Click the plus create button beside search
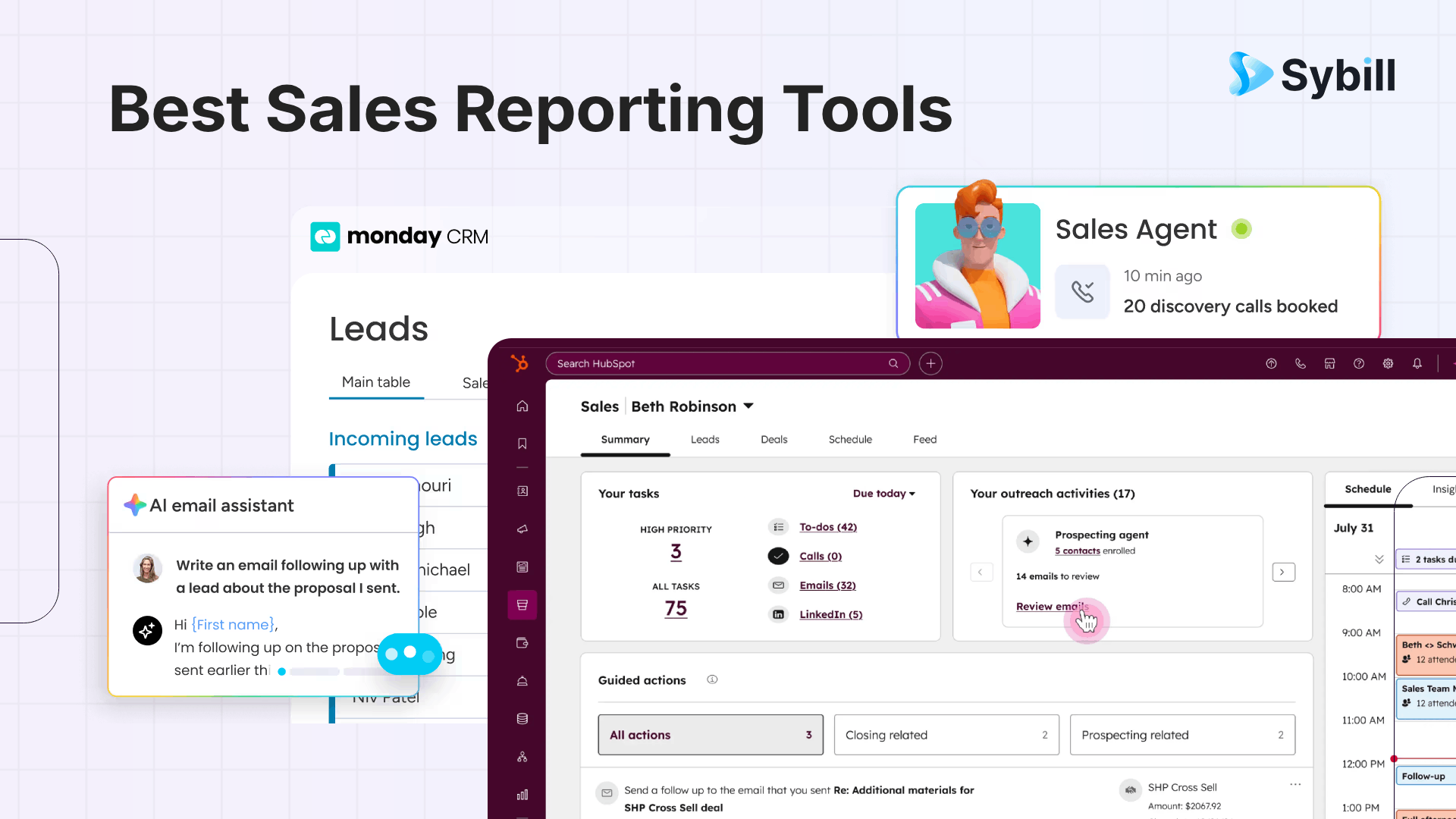The image size is (1456, 819). coord(930,363)
